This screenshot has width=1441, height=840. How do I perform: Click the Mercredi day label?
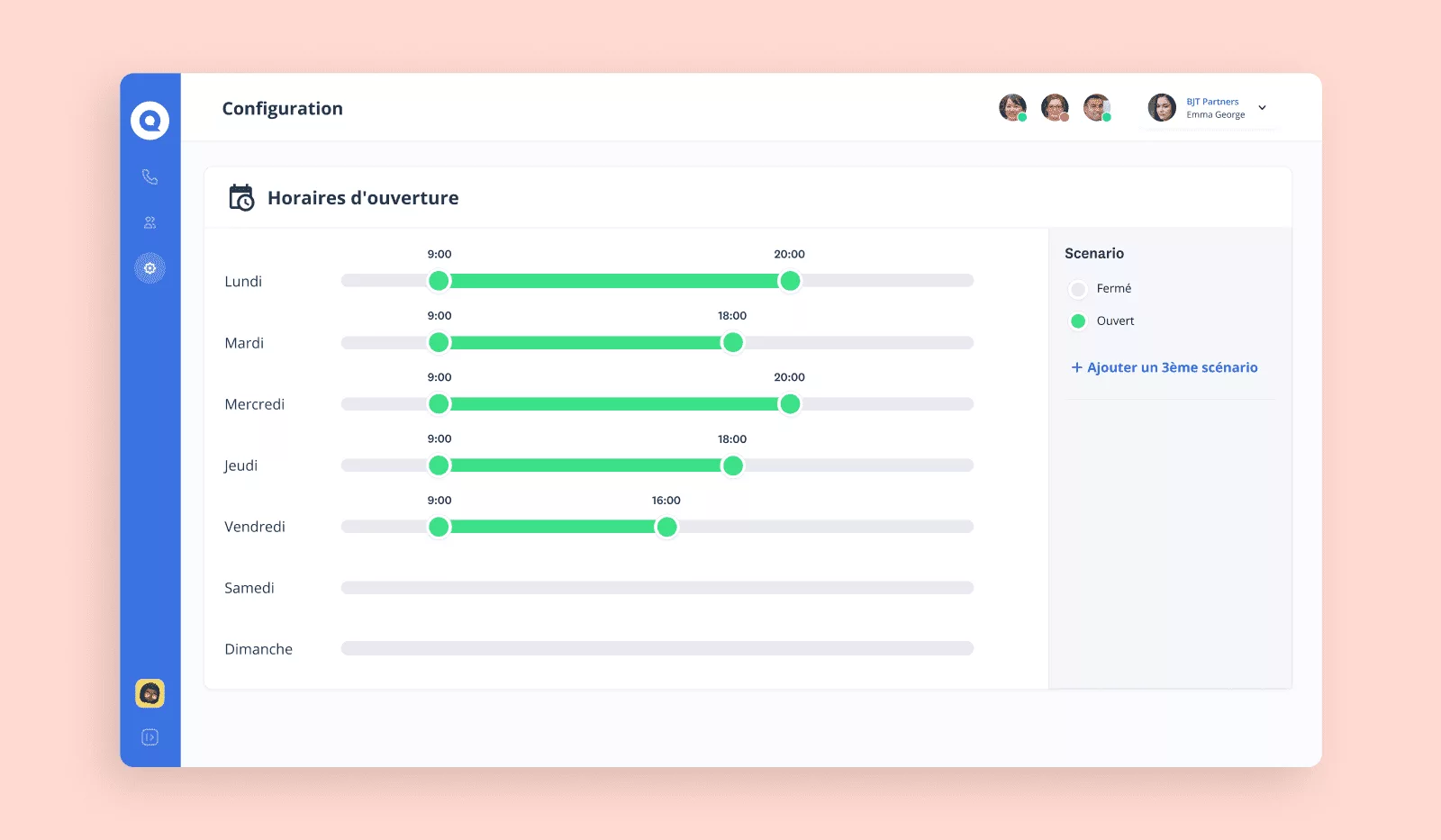[255, 404]
